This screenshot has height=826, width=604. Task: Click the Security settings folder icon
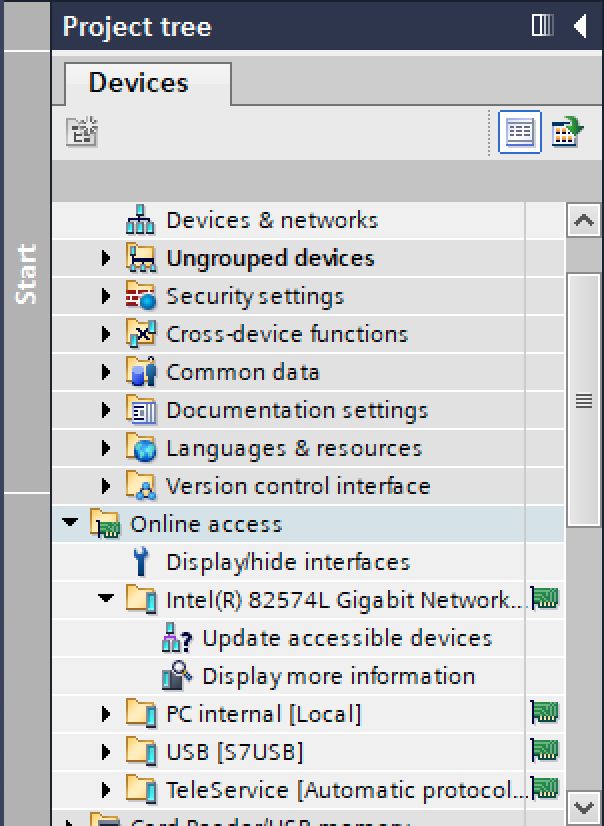click(x=140, y=297)
